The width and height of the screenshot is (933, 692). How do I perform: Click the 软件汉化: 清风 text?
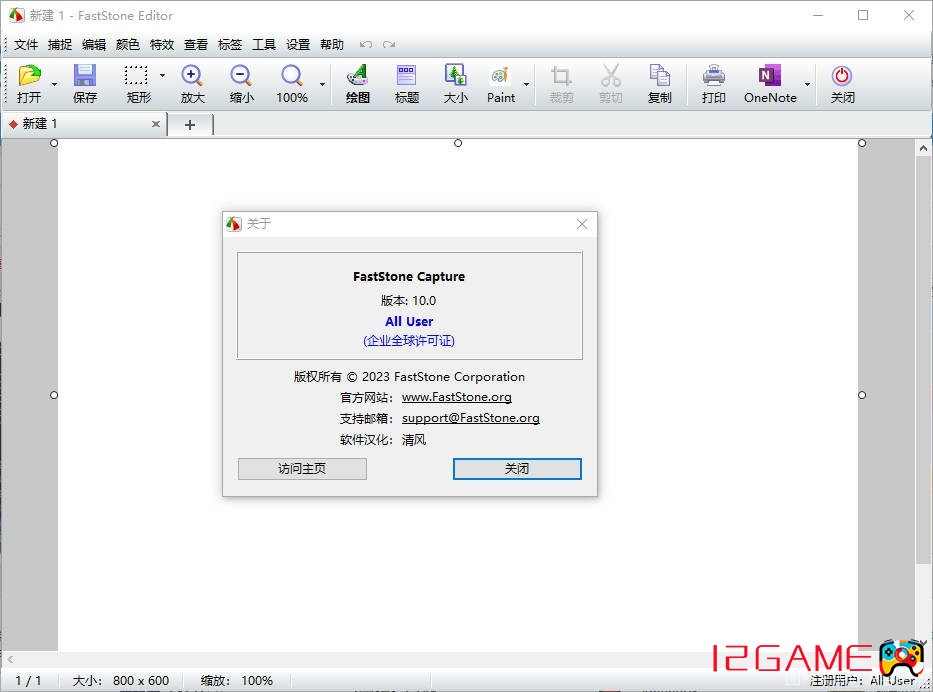click(383, 440)
